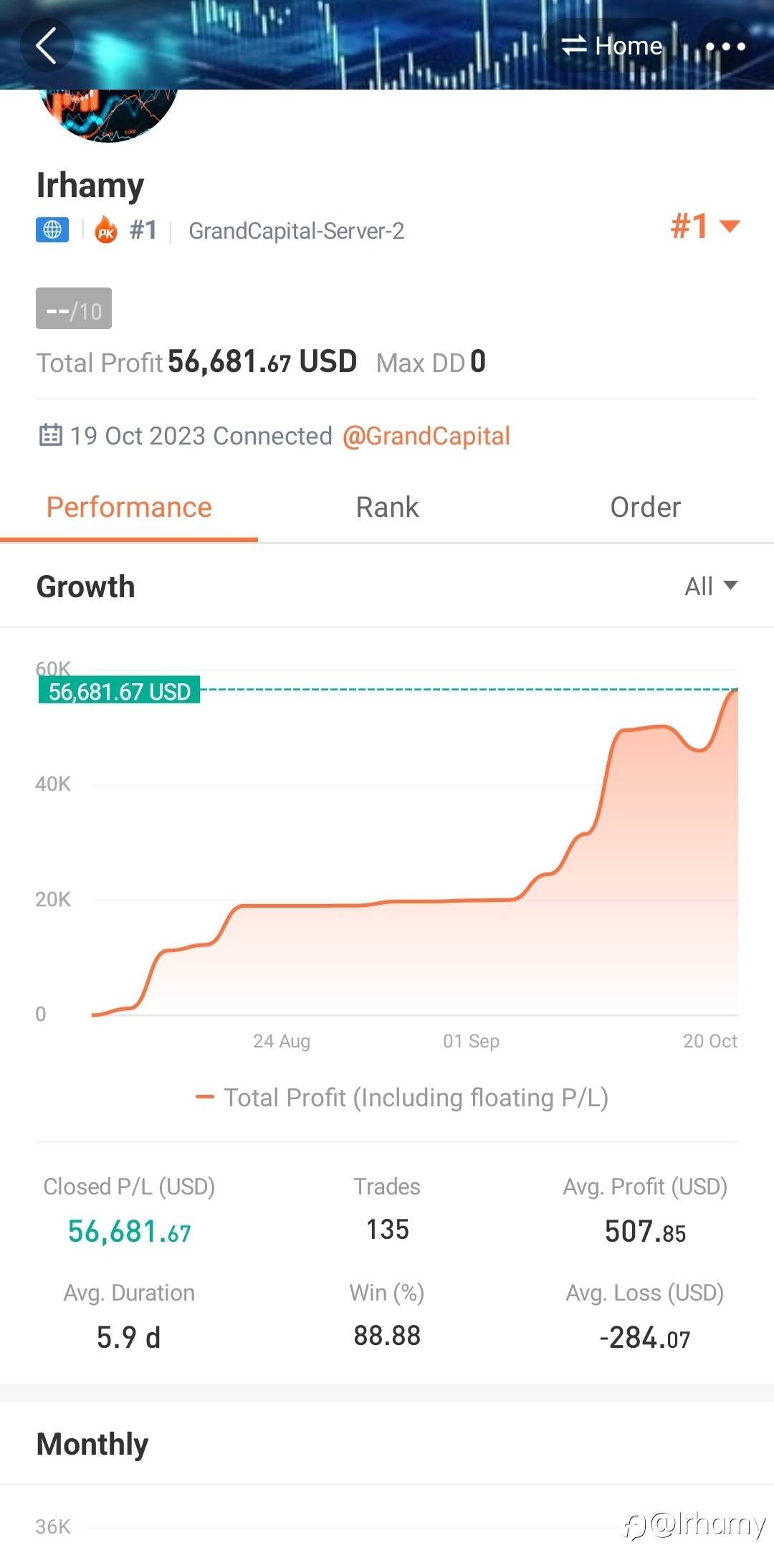Toggle Total Profit legend on chart

[x=401, y=1098]
